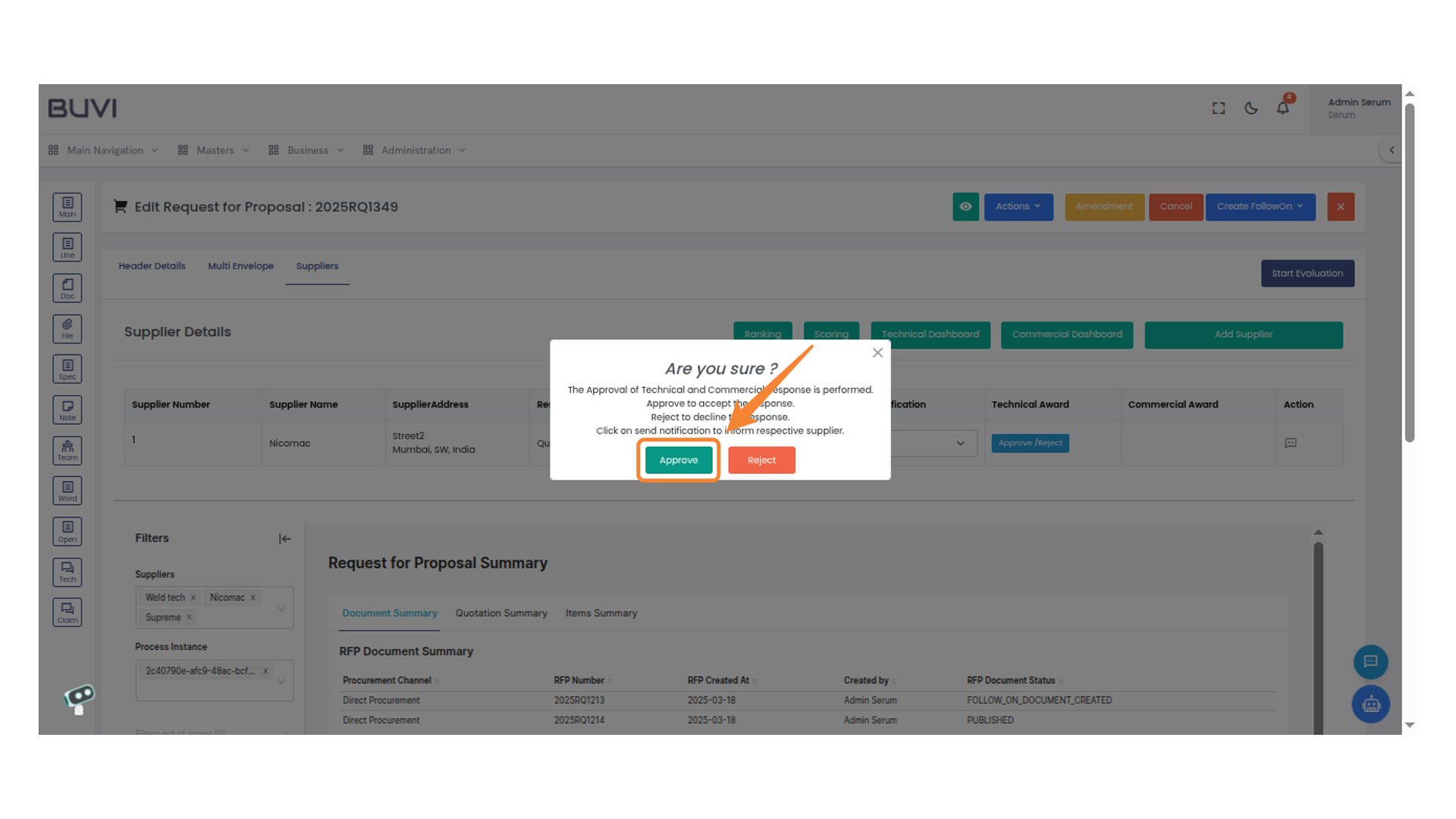
Task: Toggle dark mode moon icon
Action: pyautogui.click(x=1250, y=108)
